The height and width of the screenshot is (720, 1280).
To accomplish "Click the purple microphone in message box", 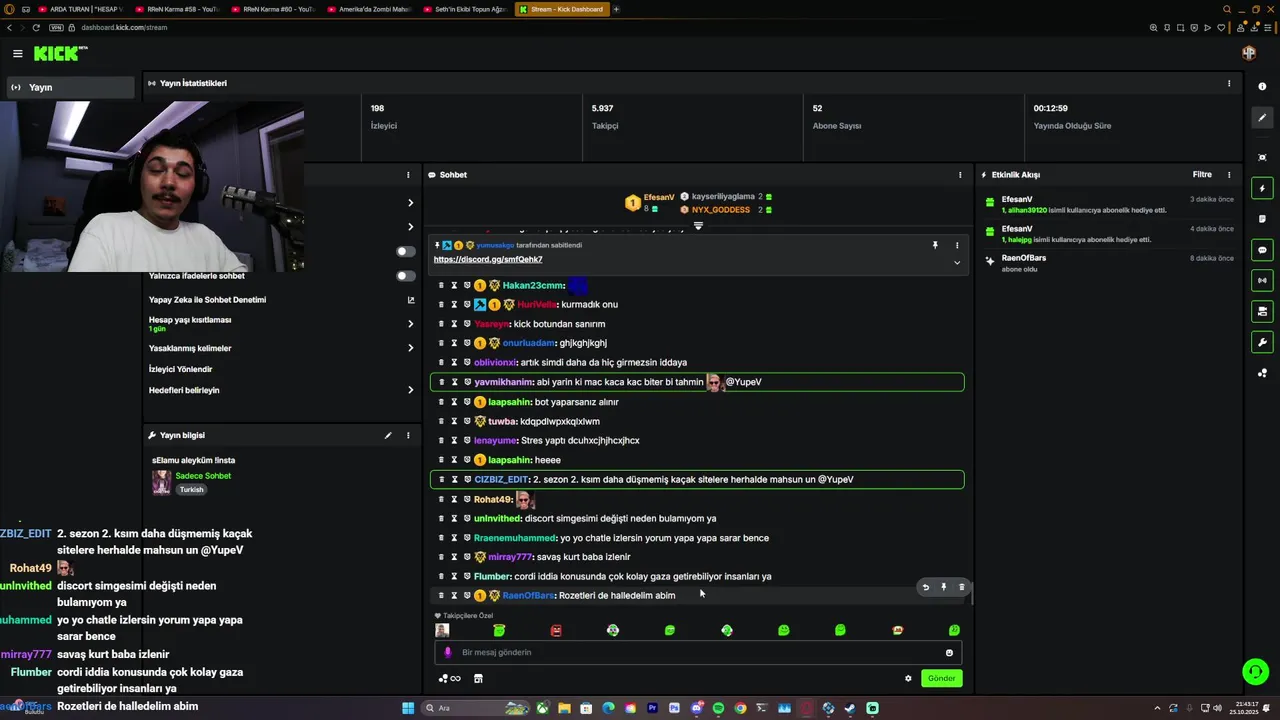I will pyautogui.click(x=447, y=652).
